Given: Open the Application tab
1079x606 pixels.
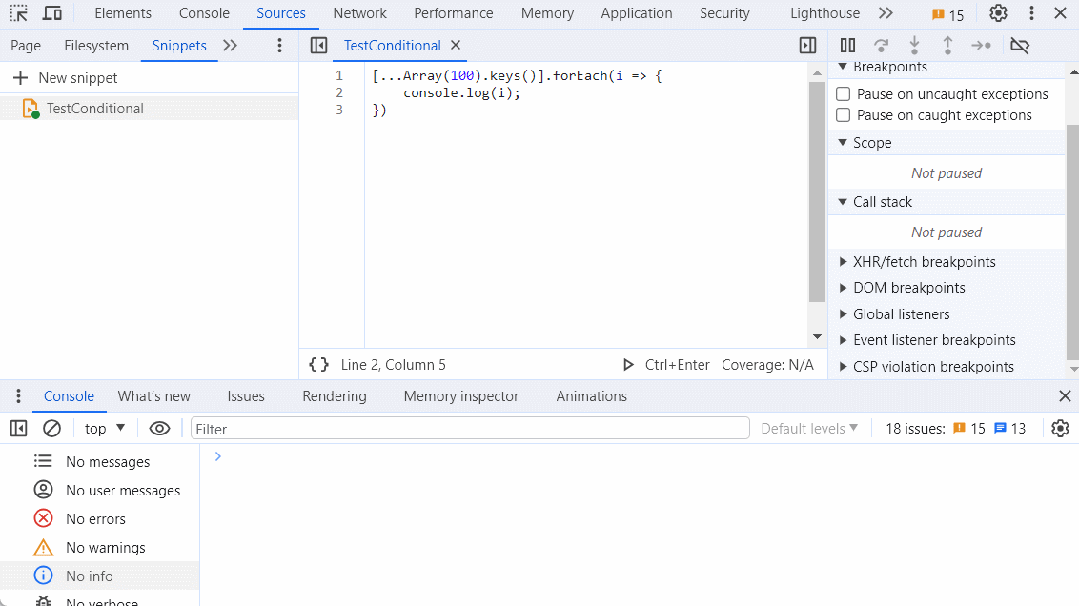Looking at the screenshot, I should pyautogui.click(x=636, y=13).
